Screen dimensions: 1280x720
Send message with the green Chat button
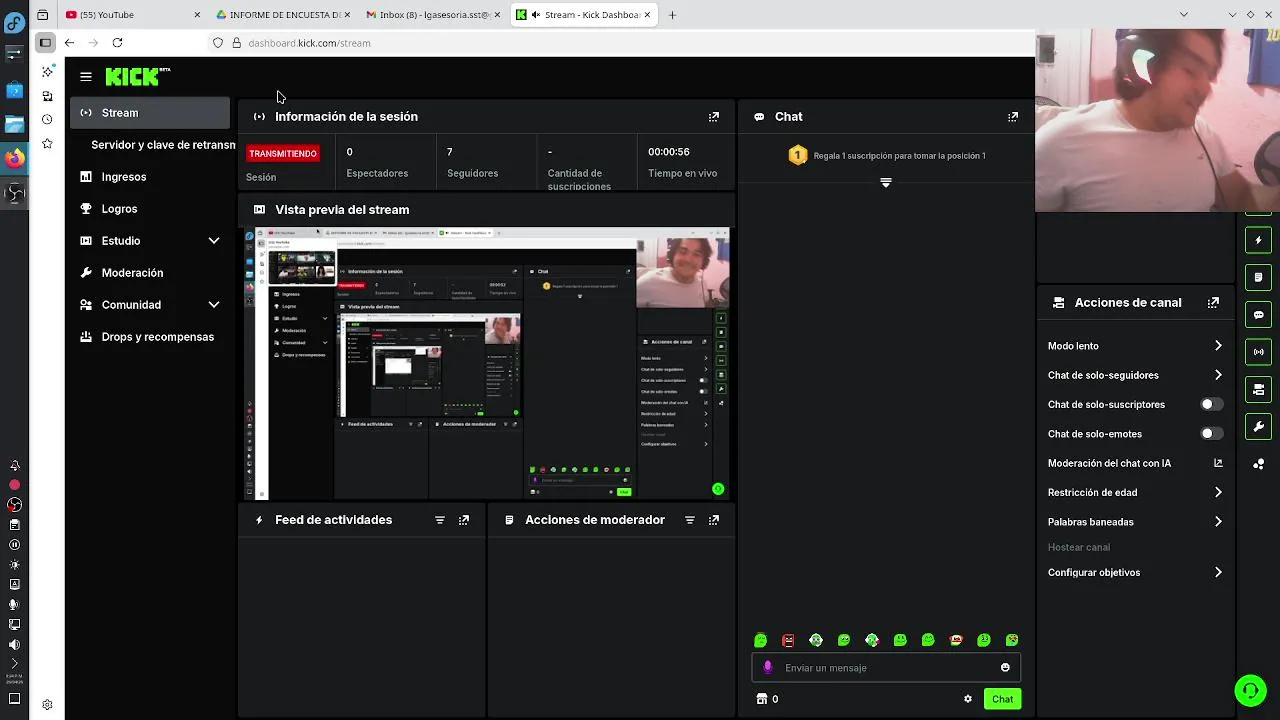[1002, 699]
